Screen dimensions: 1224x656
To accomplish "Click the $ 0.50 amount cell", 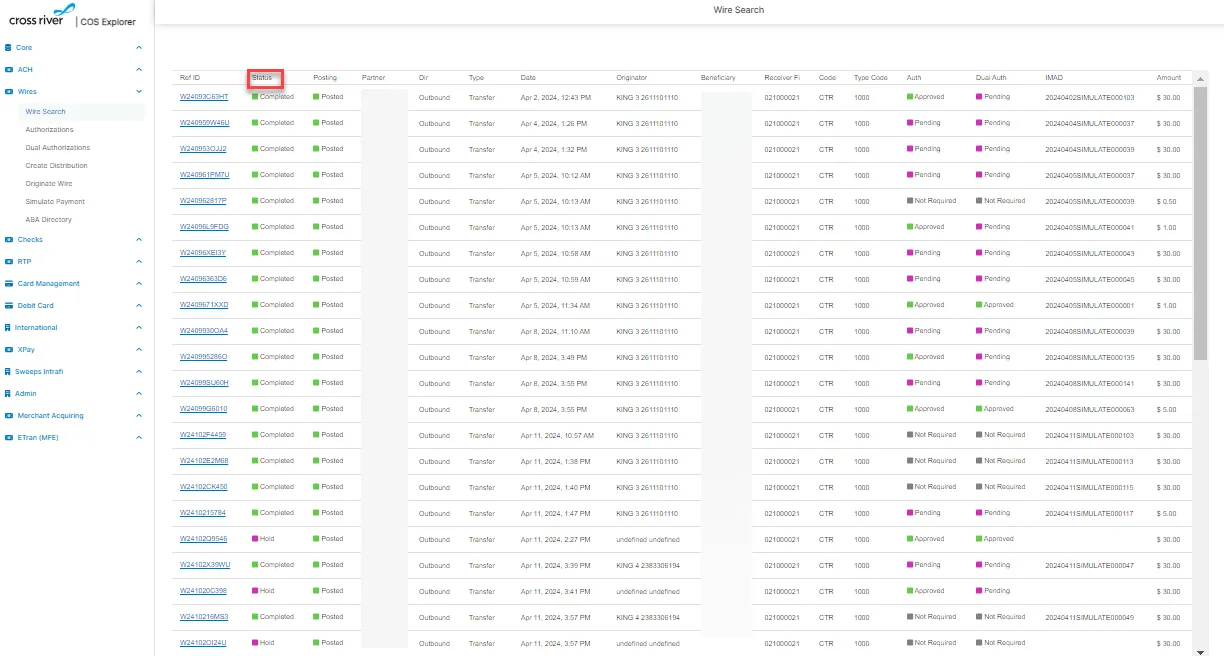I will coord(1168,201).
